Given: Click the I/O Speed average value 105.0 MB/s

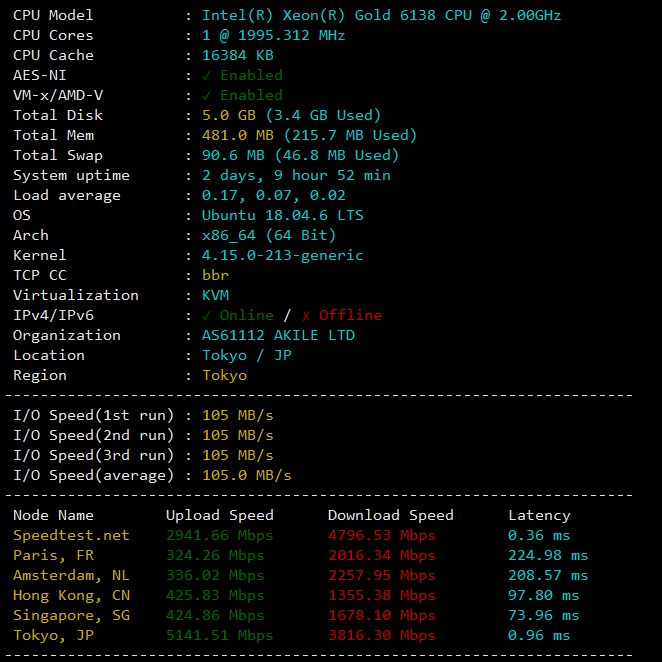Looking at the screenshot, I should 246,475.
